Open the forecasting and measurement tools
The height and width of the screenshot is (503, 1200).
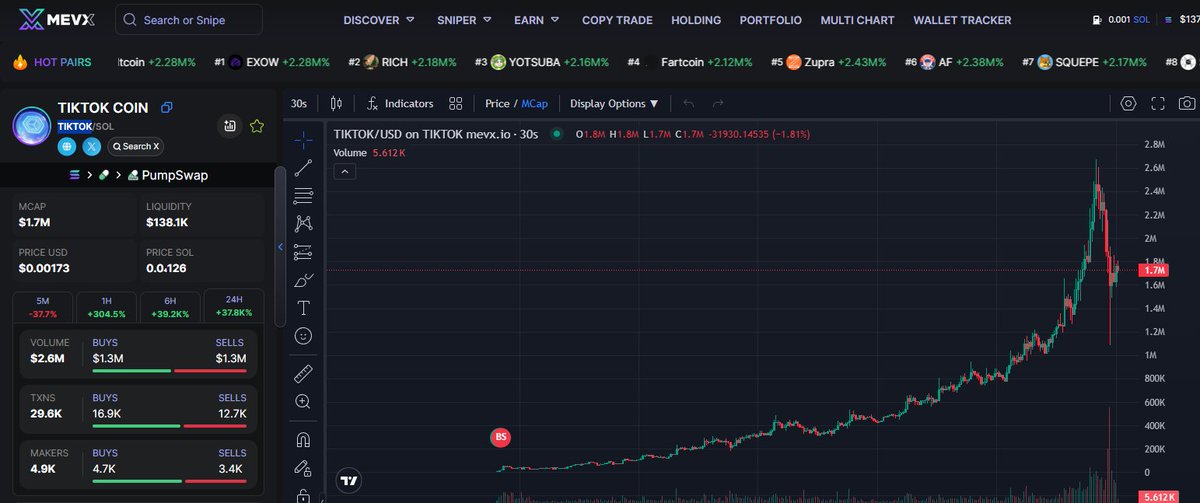(304, 252)
